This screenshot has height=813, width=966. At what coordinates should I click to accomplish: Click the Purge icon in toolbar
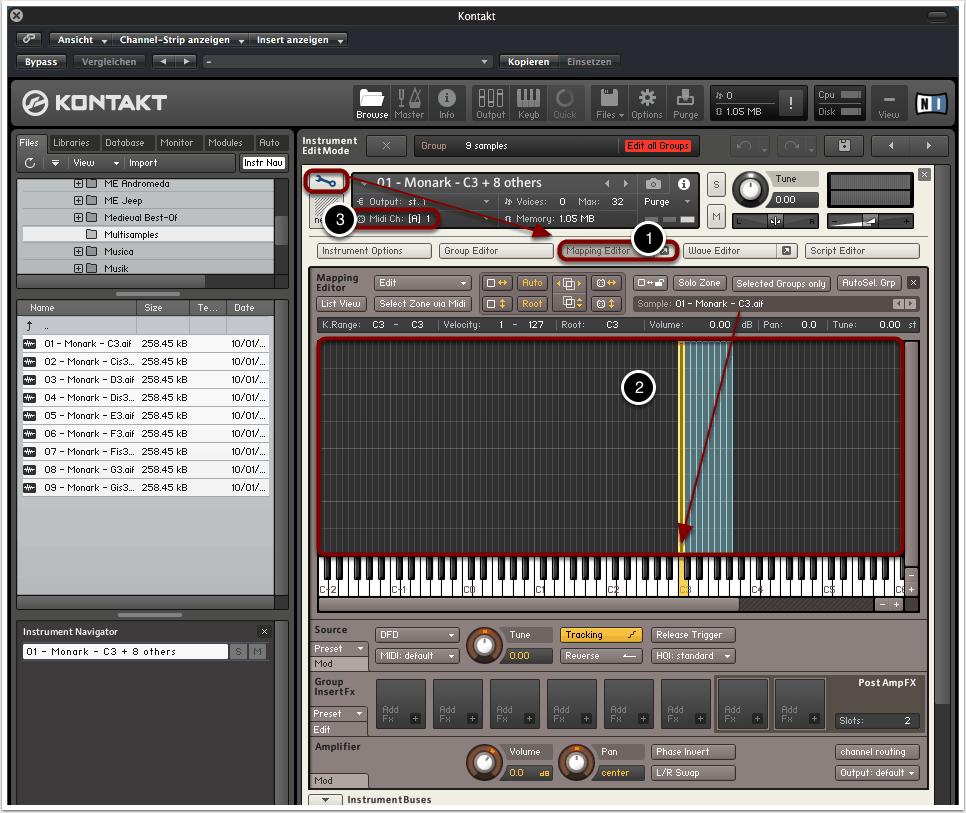(x=685, y=102)
